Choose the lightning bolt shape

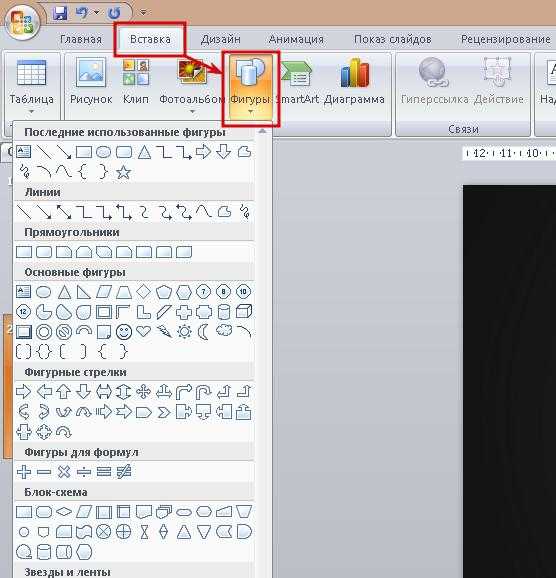(164, 331)
